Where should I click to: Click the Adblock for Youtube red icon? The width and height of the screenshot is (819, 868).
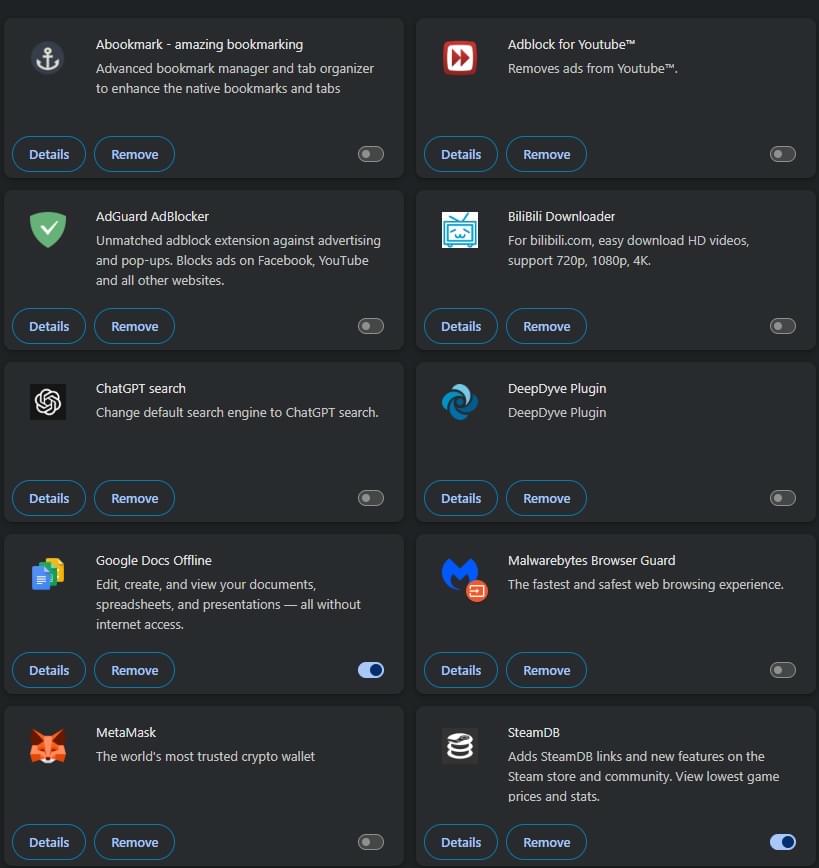click(460, 58)
